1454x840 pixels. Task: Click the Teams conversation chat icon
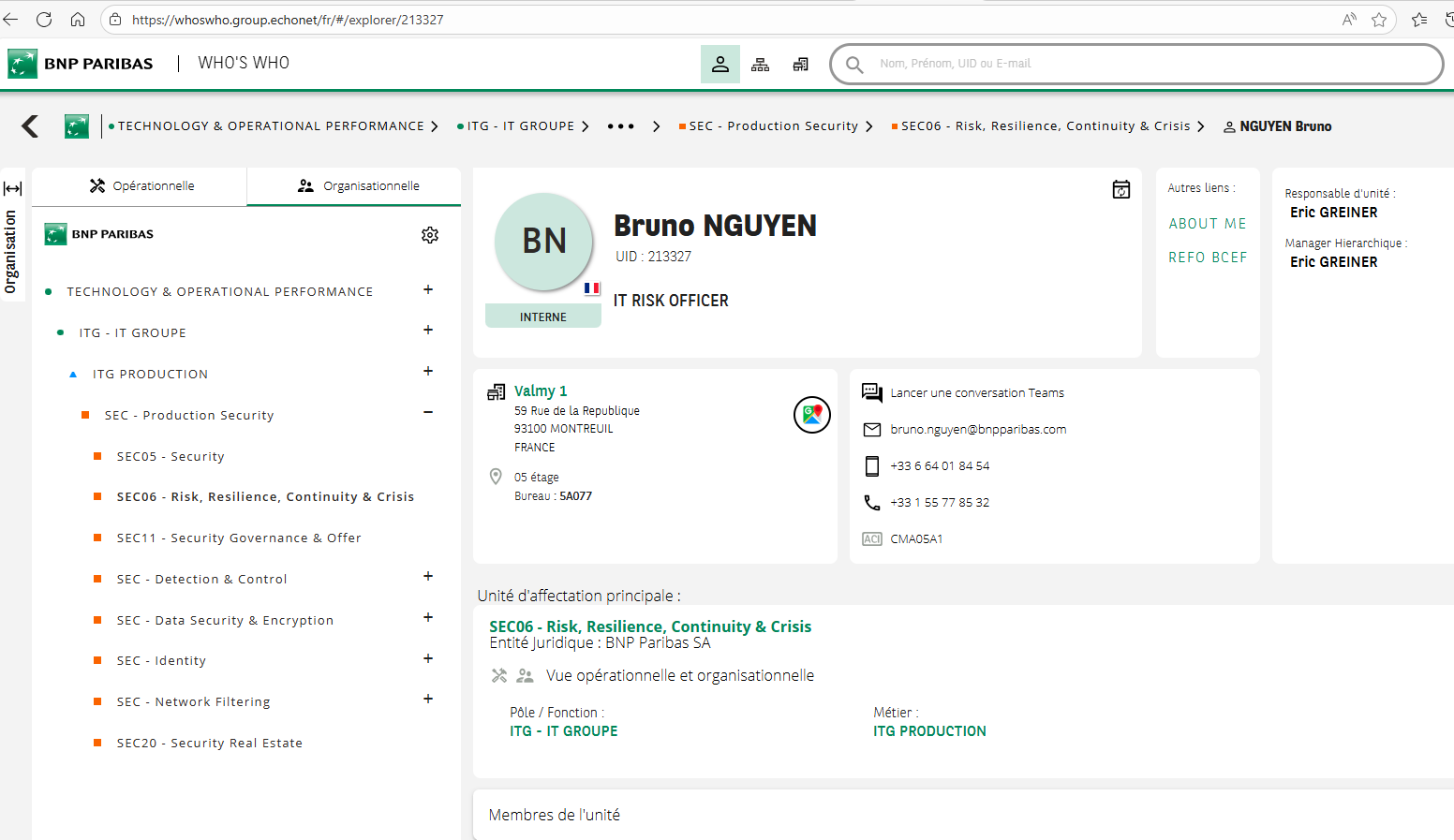872,392
